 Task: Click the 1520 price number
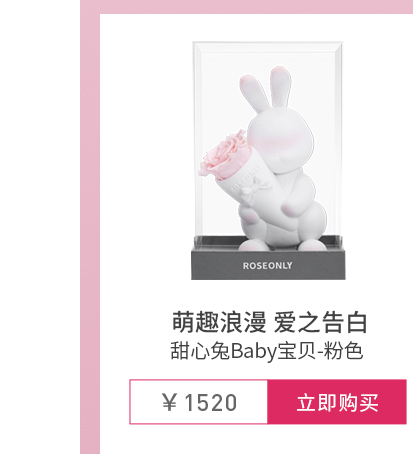click(210, 402)
